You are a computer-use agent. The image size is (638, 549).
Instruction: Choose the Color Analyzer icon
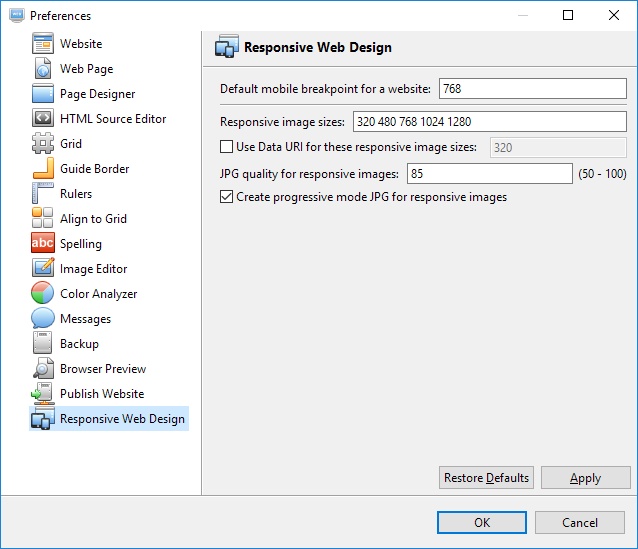[x=42, y=293]
